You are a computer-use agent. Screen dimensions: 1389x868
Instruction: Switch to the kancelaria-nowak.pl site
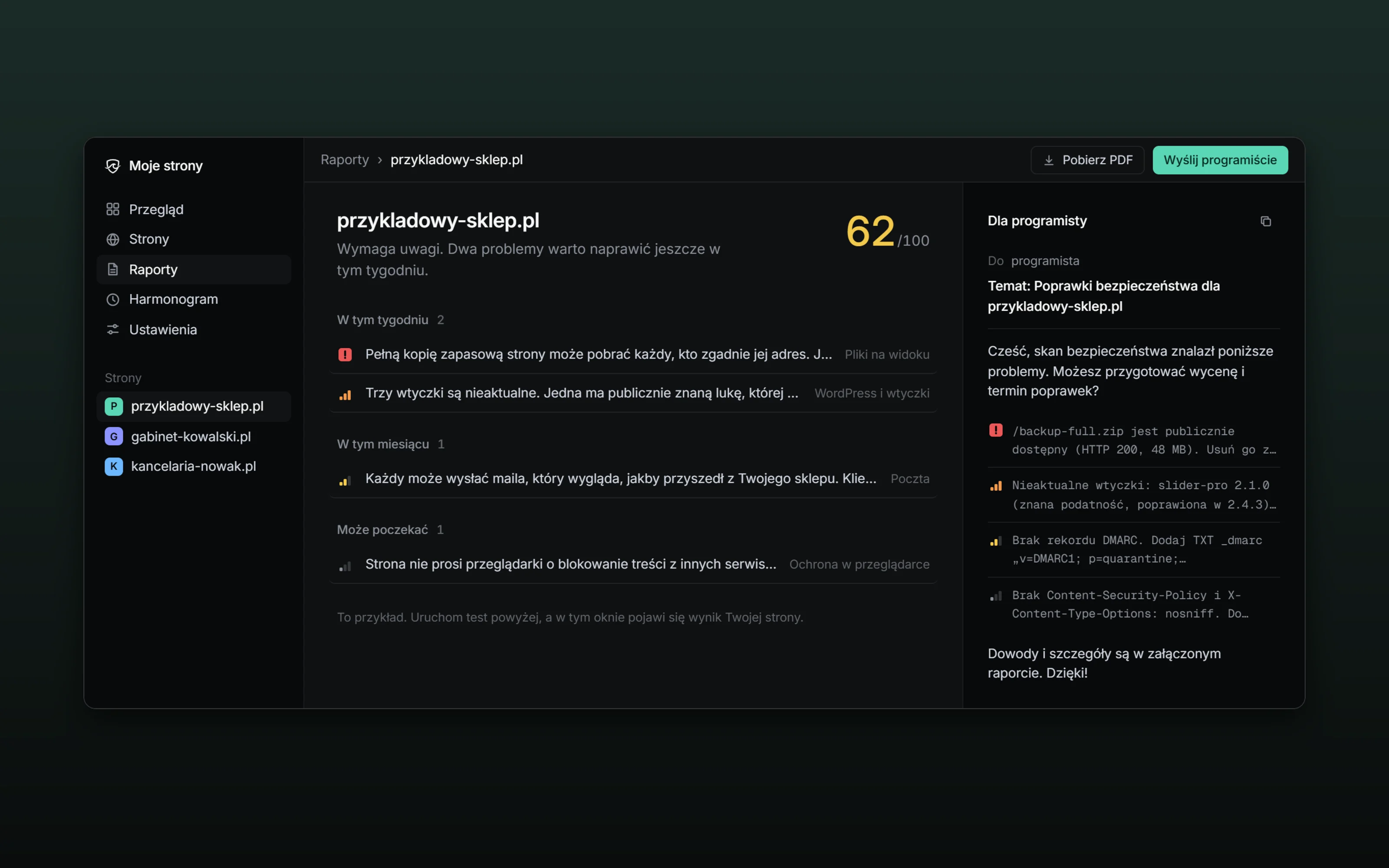[x=194, y=466]
